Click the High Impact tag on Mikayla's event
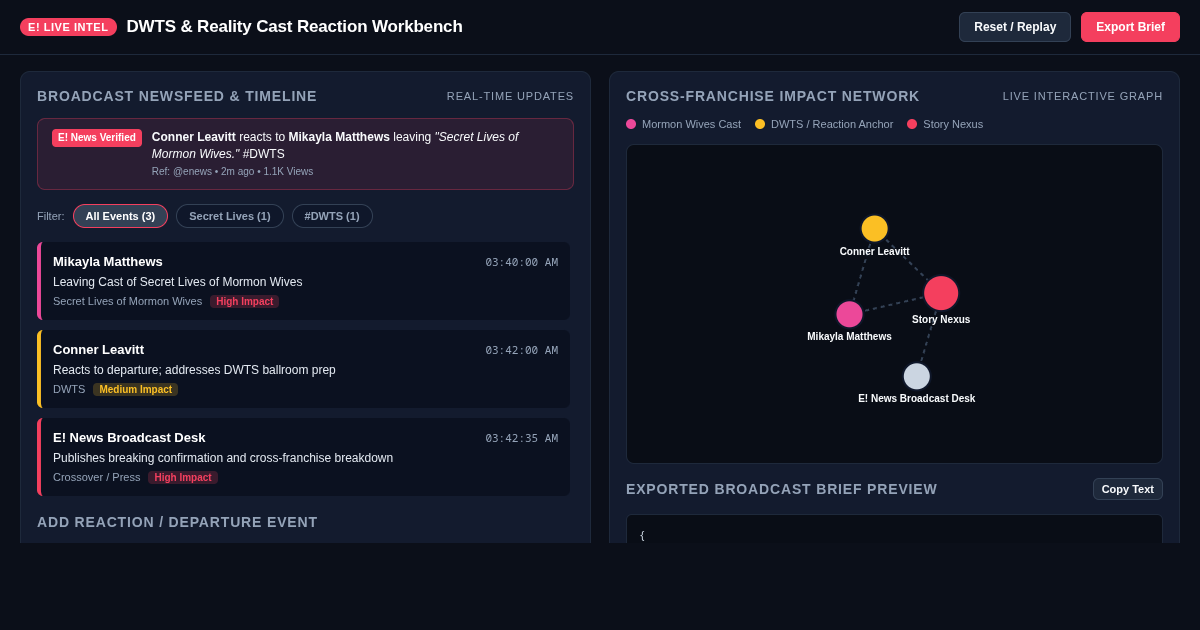Viewport: 1200px width, 630px height. click(244, 301)
